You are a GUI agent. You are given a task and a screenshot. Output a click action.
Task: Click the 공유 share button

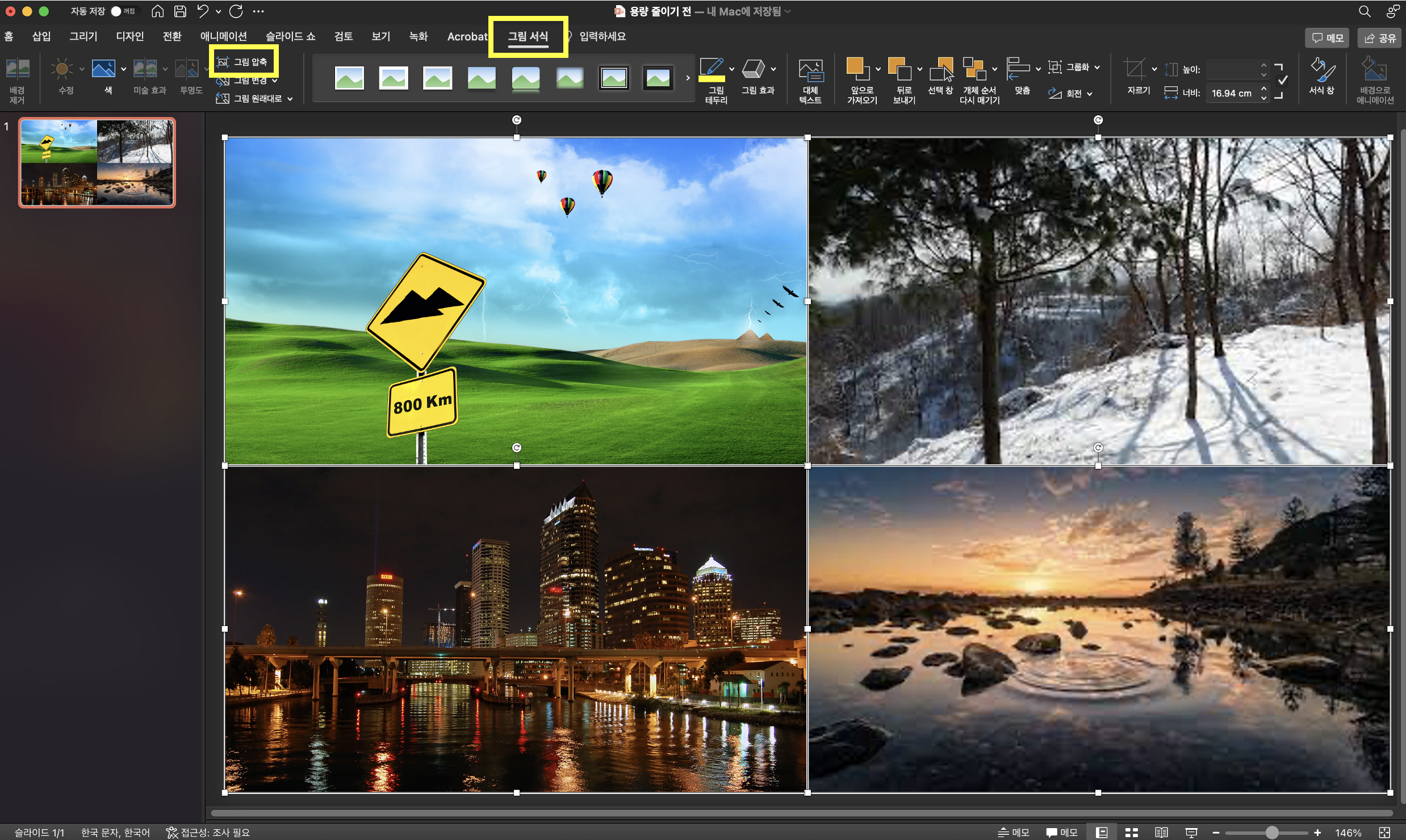[1380, 37]
